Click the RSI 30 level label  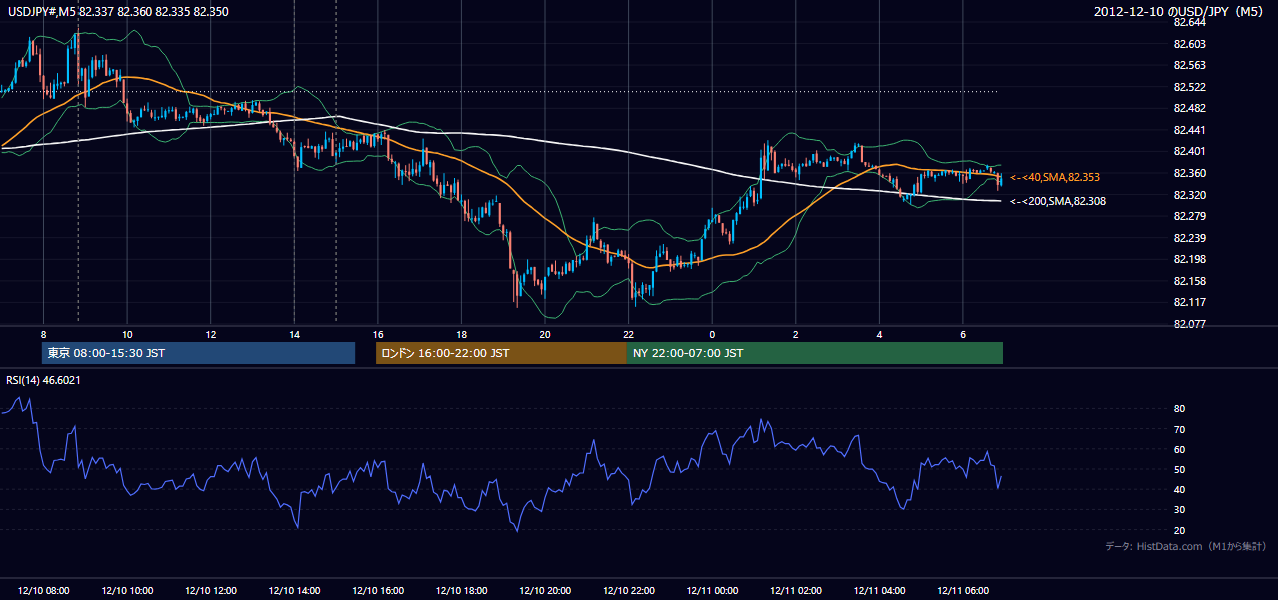[1179, 510]
